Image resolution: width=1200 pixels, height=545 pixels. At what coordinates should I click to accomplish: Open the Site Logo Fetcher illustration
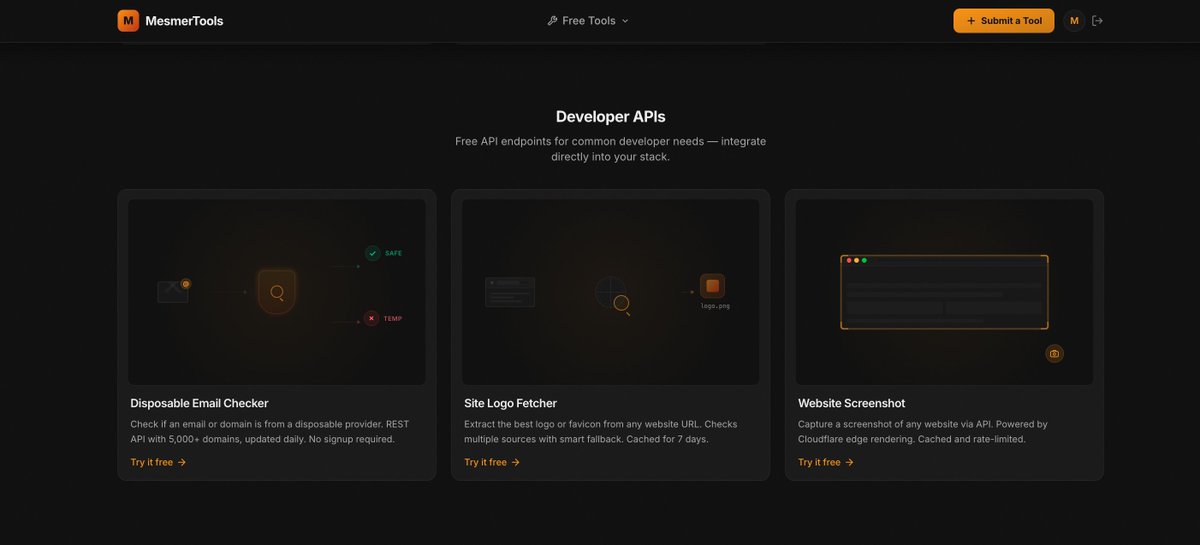610,291
